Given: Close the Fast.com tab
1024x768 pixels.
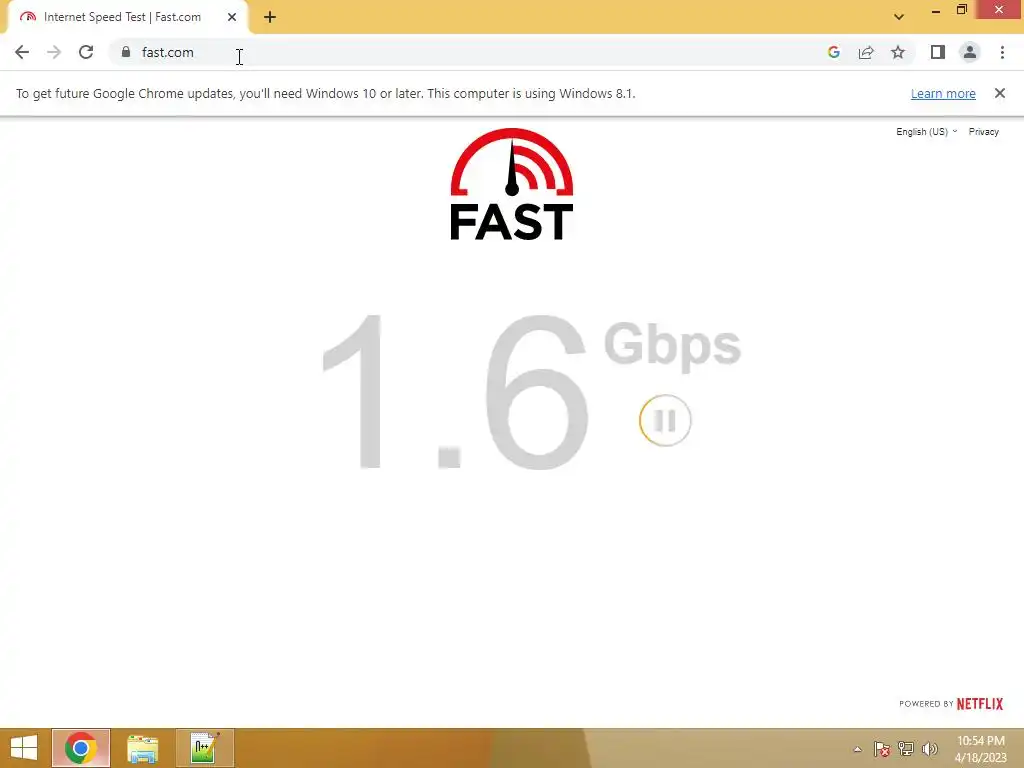Looking at the screenshot, I should point(232,17).
